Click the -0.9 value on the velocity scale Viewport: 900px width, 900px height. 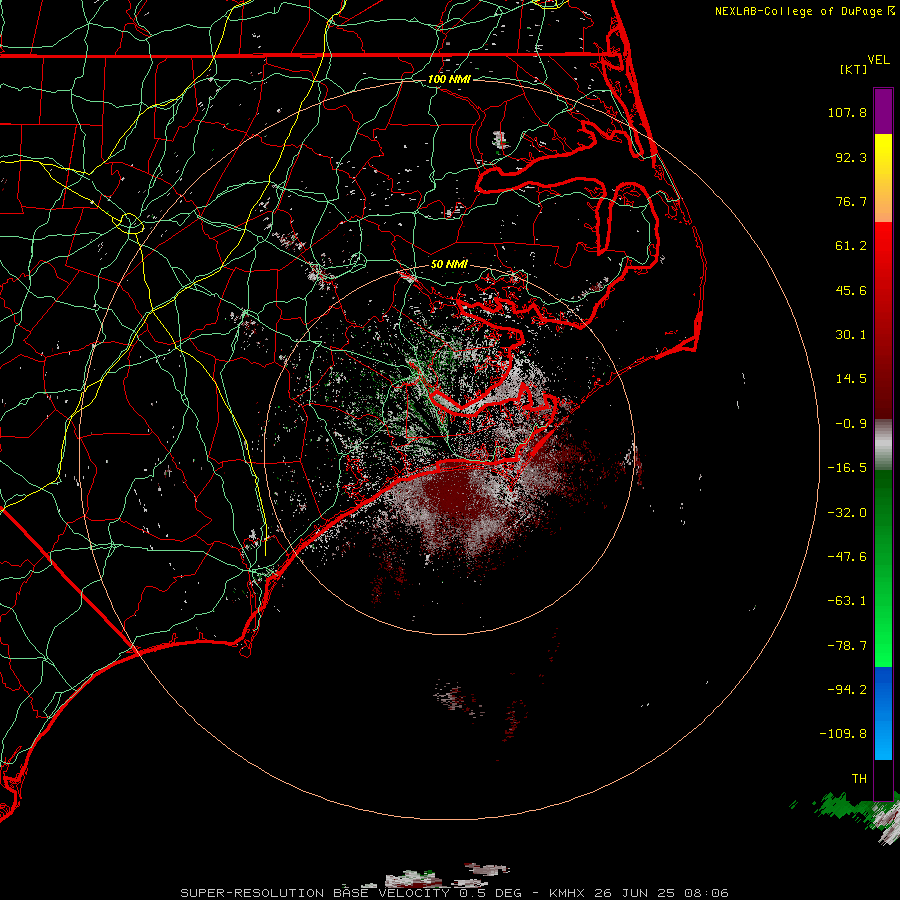851,424
